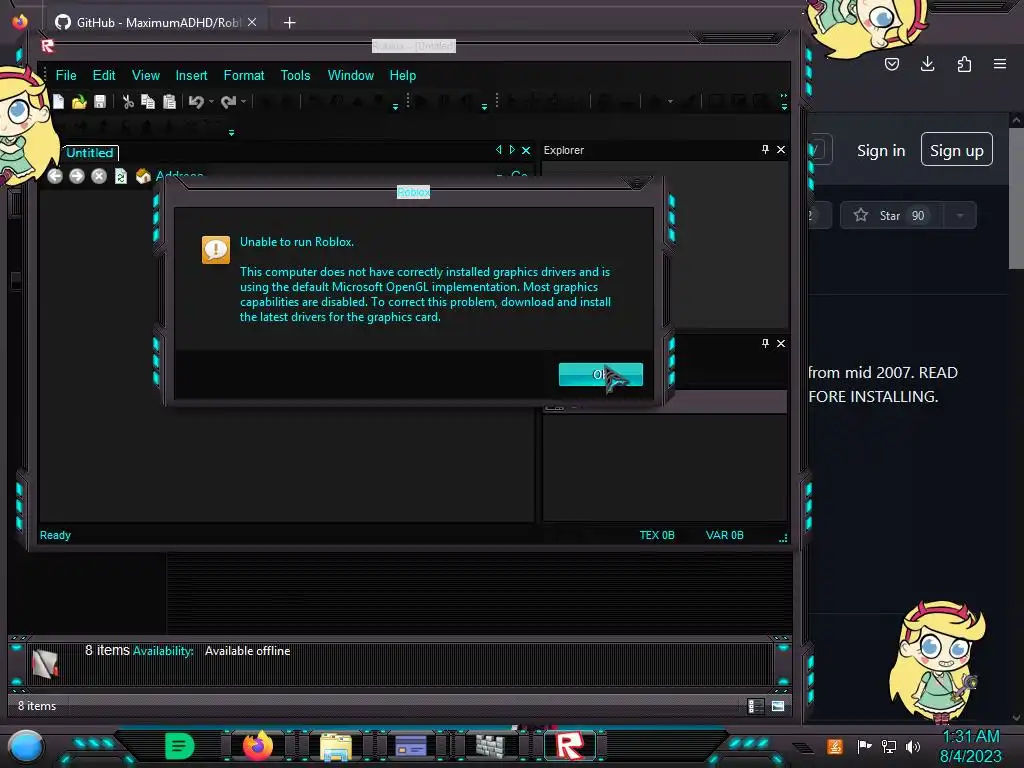Click the New document toolbar icon
Screen dimensions: 1024x768
click(59, 102)
